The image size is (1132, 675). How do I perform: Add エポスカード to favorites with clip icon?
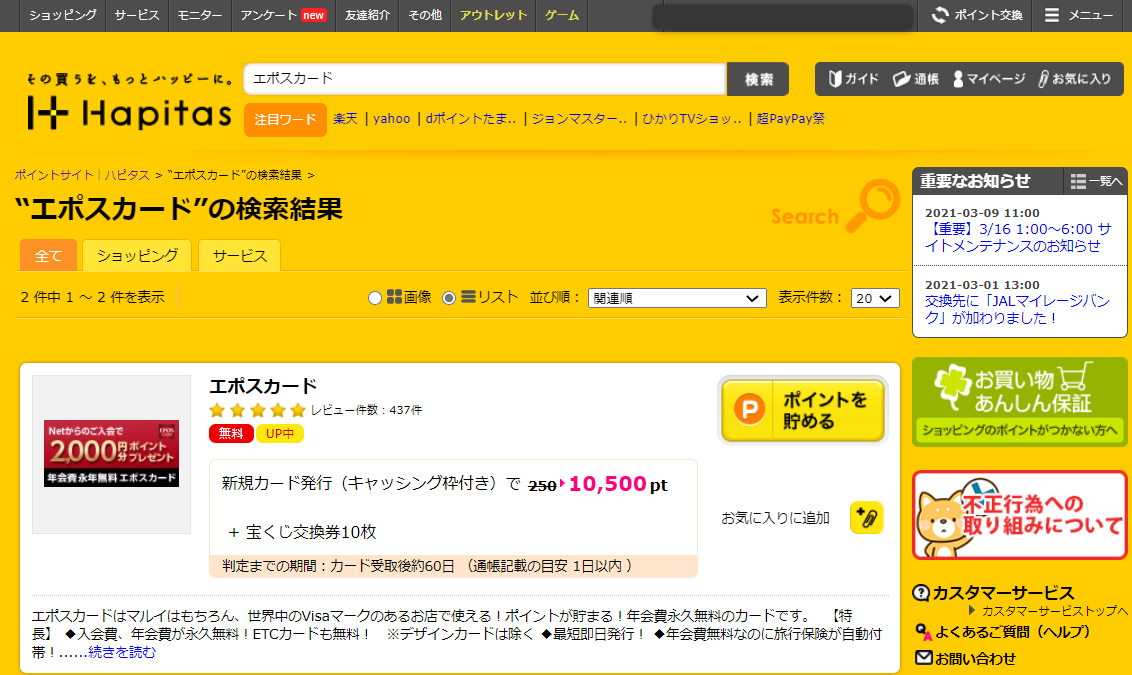click(x=866, y=518)
